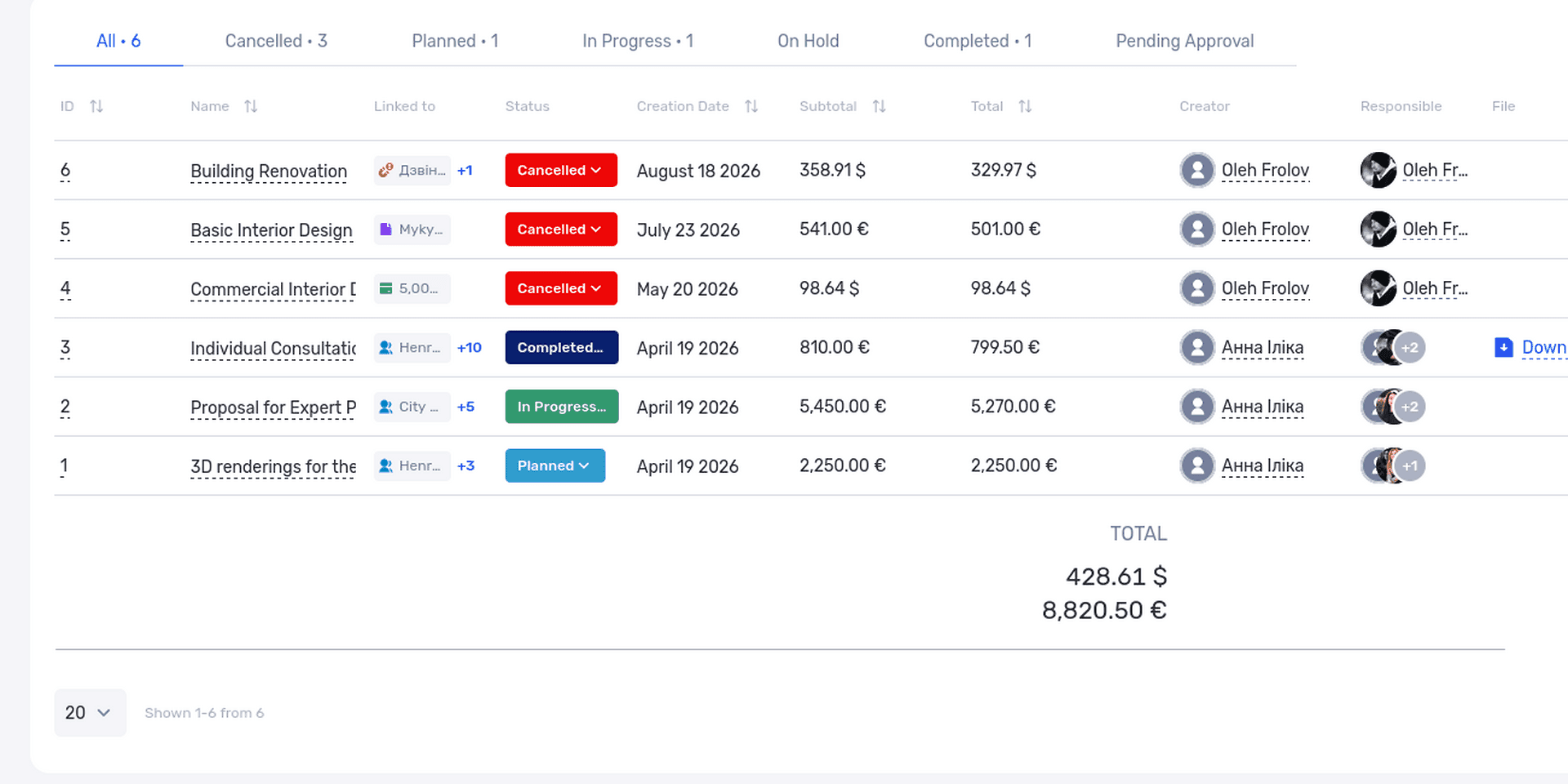Open Cancelled status dropdown for Commercial Interior
This screenshot has width=1568, height=784.
tap(561, 288)
